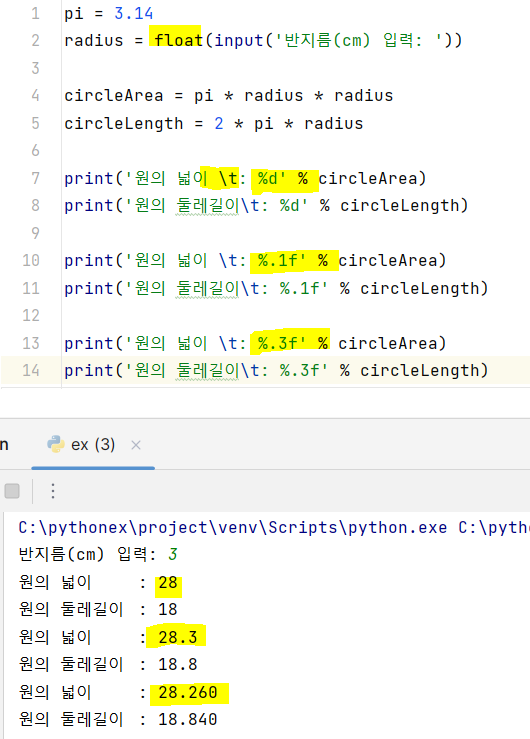Open the python.exe path link in console

point(233,527)
